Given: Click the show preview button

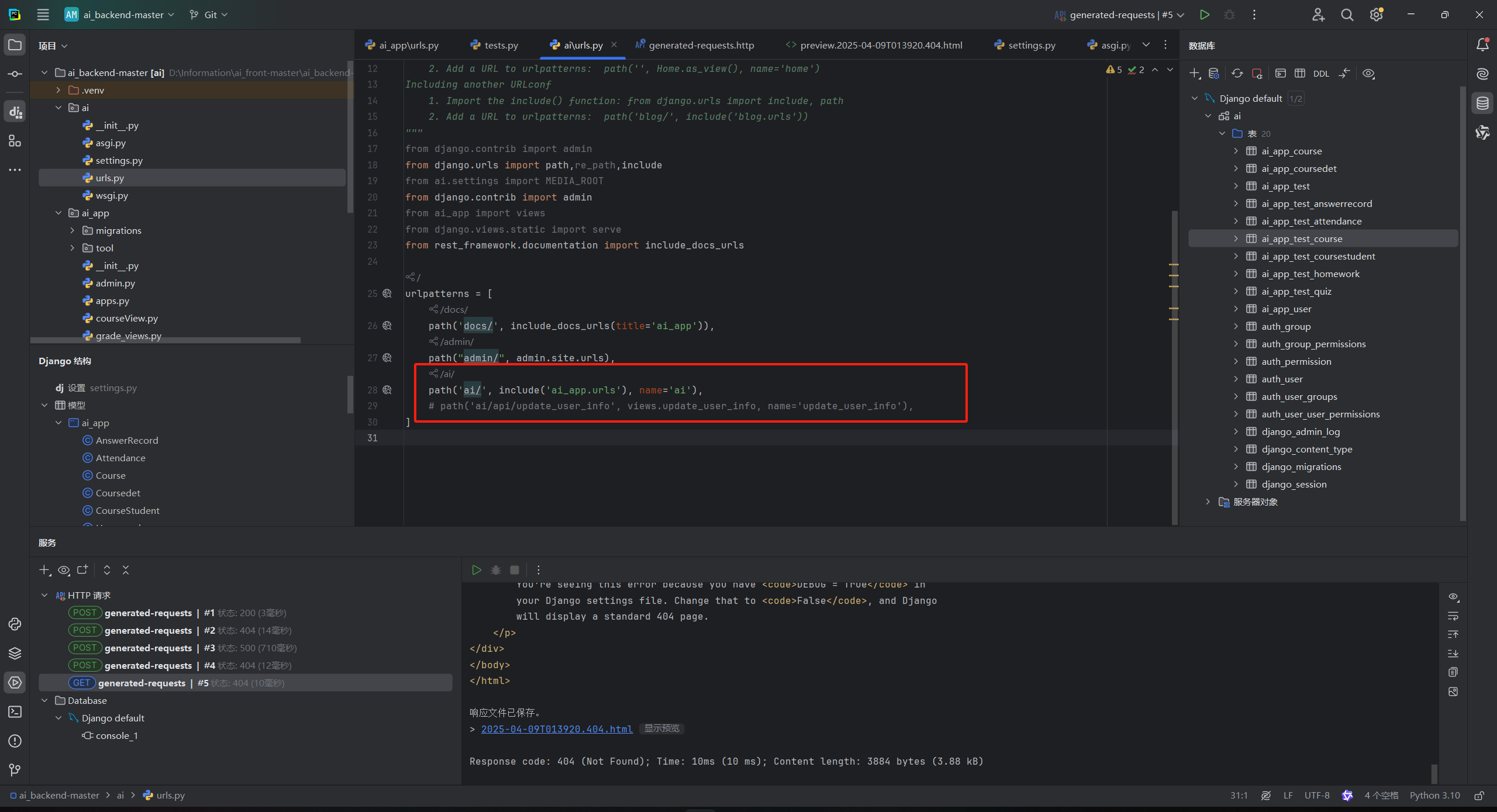Looking at the screenshot, I should pyautogui.click(x=662, y=728).
